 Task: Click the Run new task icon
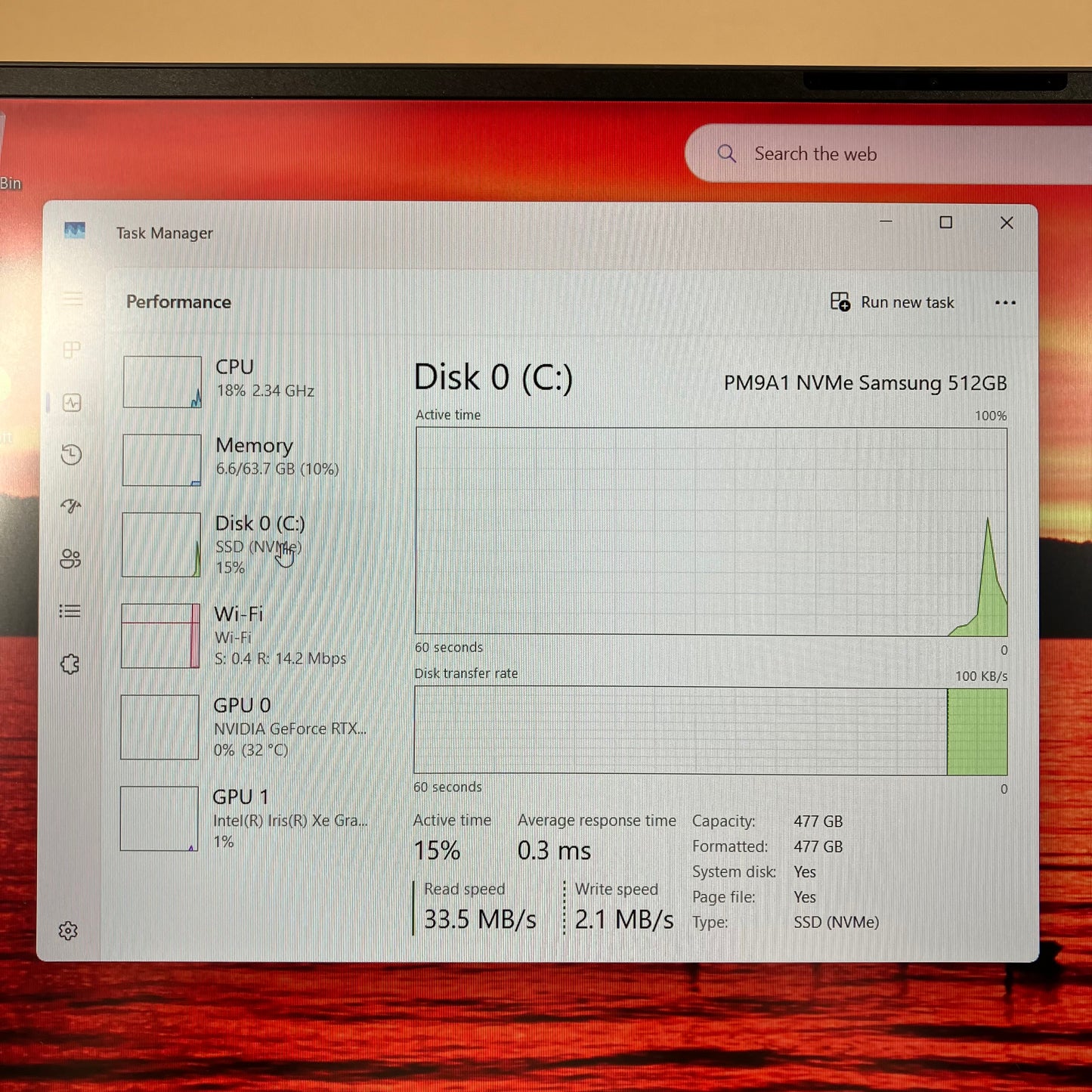[x=839, y=302]
